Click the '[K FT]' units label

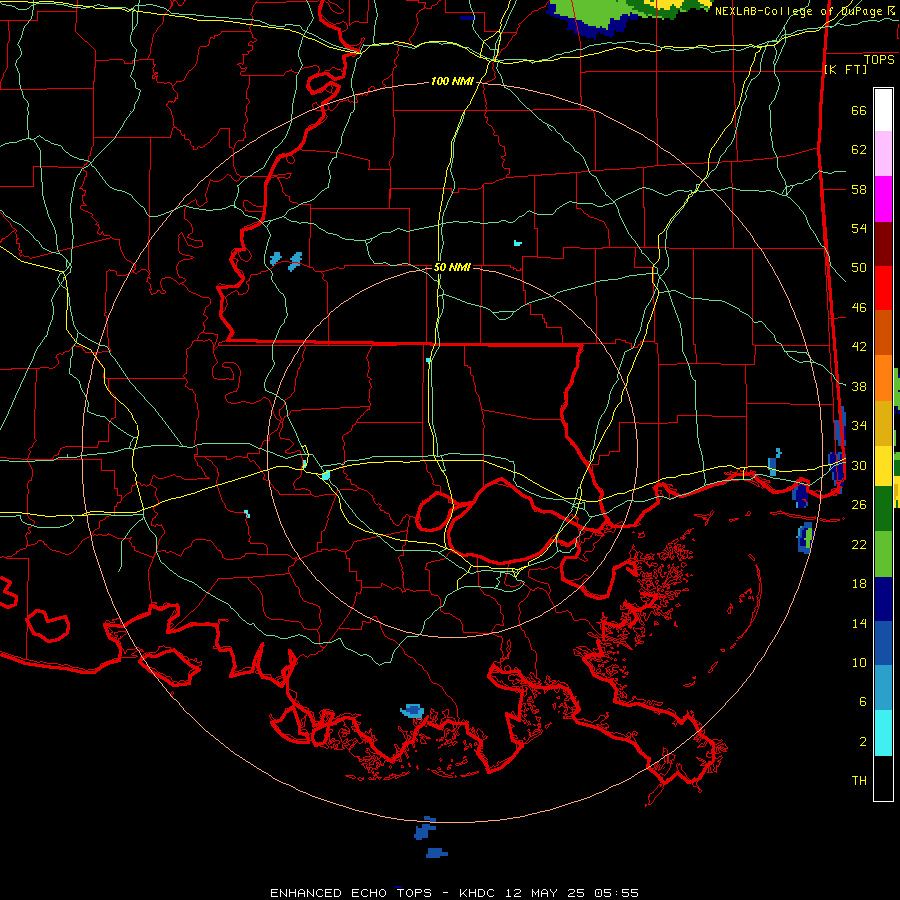845,69
